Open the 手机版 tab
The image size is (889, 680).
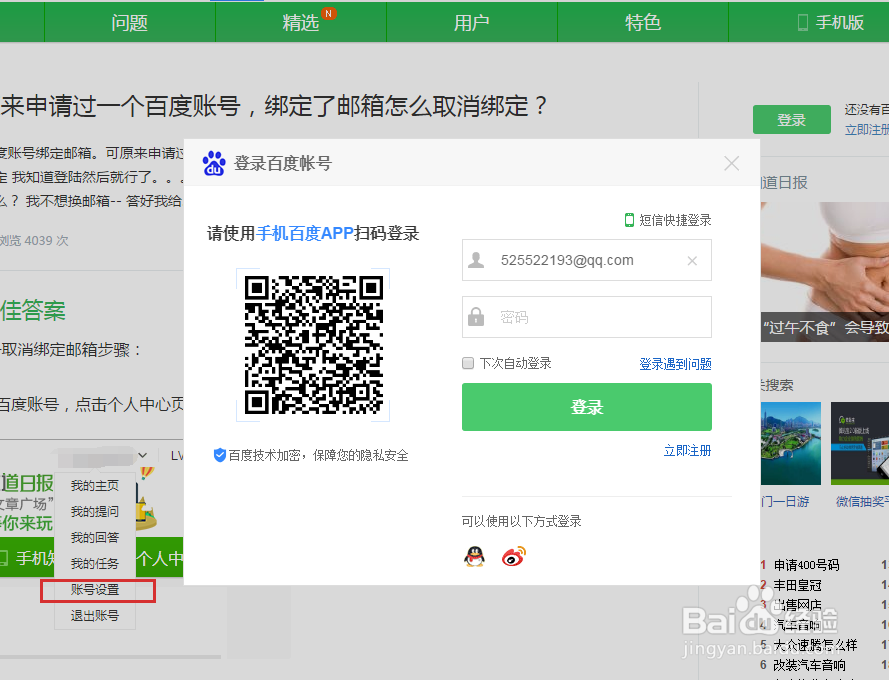(x=831, y=22)
